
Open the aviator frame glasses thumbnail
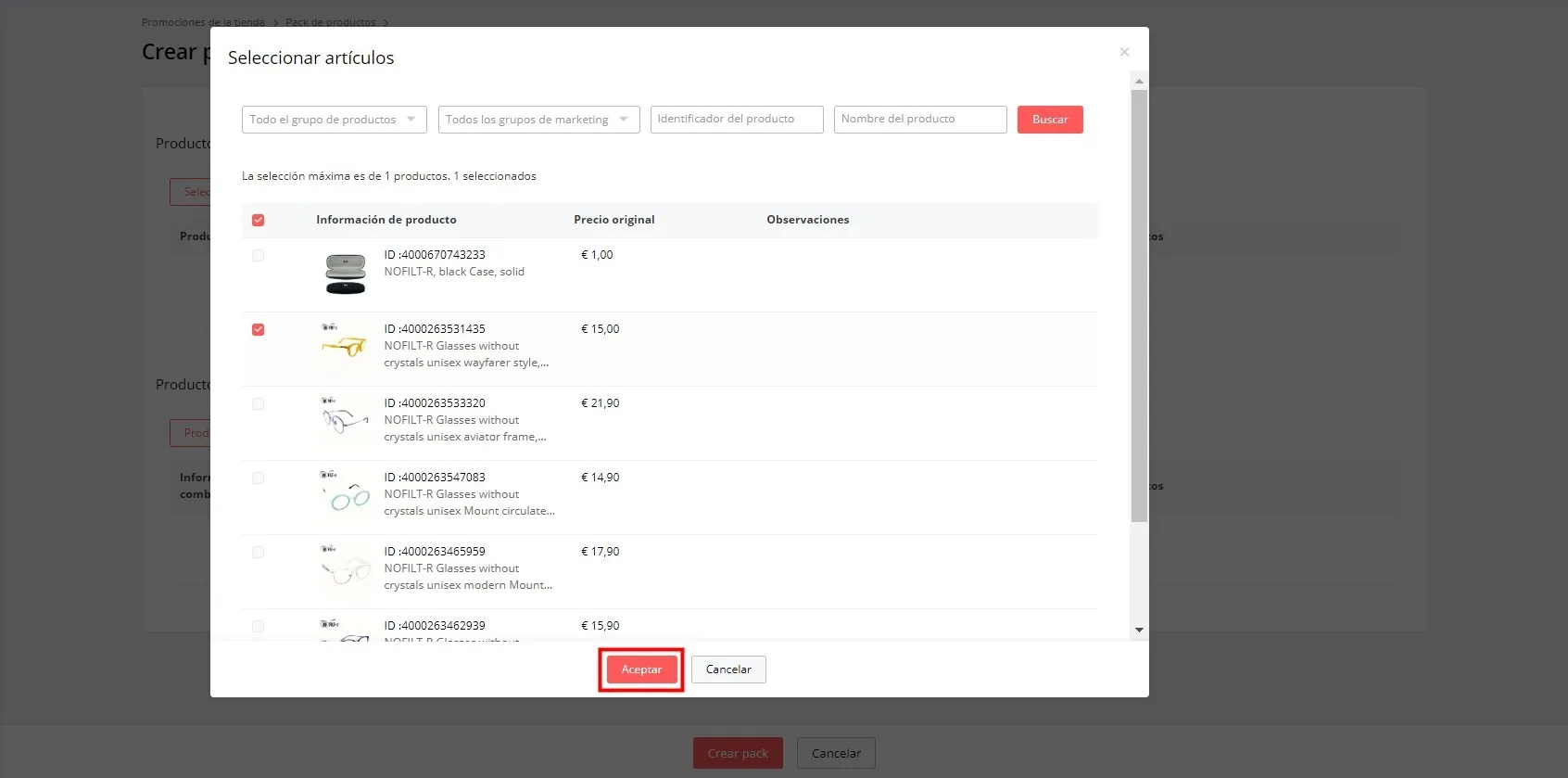tap(346, 423)
